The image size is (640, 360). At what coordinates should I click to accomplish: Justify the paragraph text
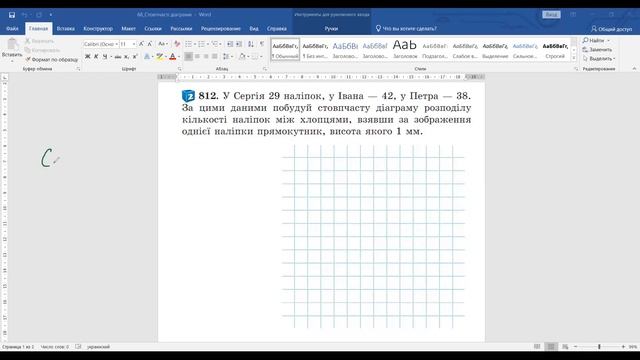coord(214,56)
